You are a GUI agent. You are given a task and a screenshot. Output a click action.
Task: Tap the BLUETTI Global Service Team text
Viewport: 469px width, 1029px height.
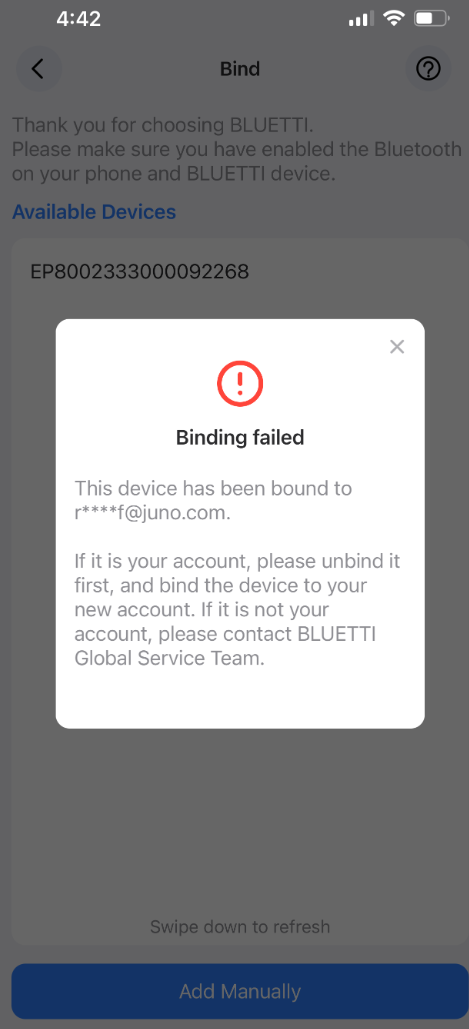pyautogui.click(x=237, y=647)
